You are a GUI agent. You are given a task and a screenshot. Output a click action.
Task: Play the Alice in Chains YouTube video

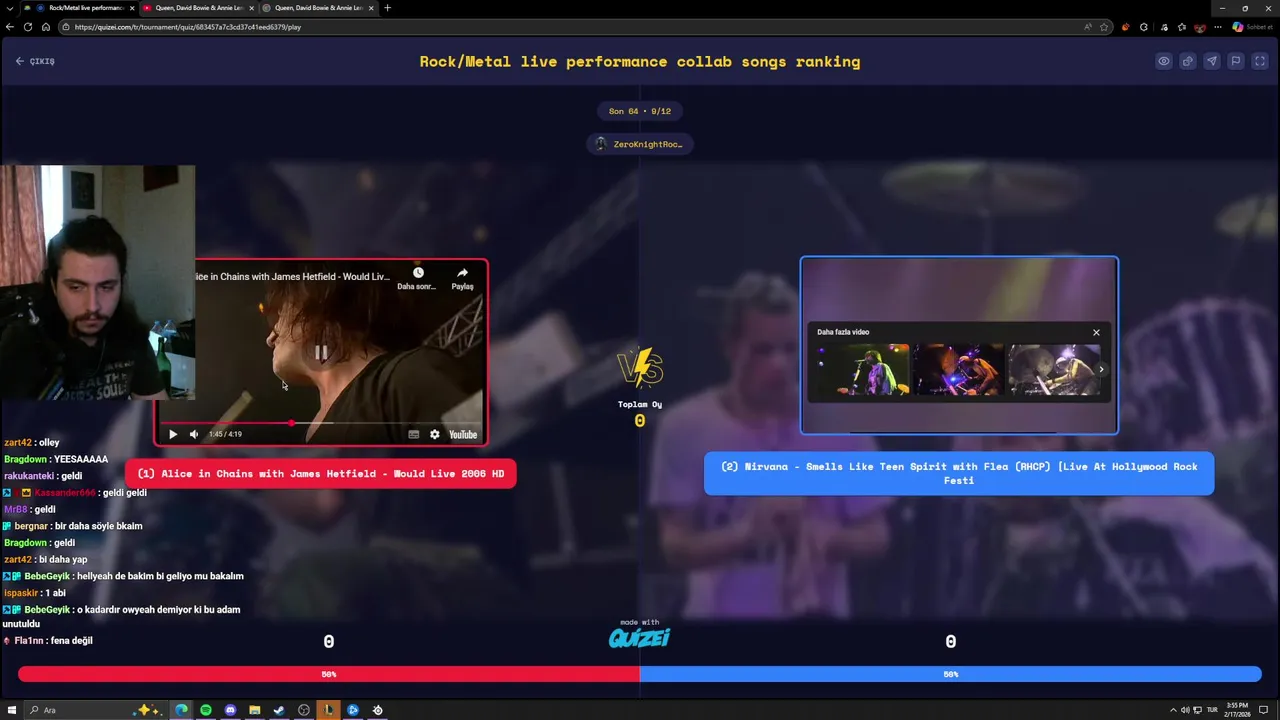pos(173,434)
